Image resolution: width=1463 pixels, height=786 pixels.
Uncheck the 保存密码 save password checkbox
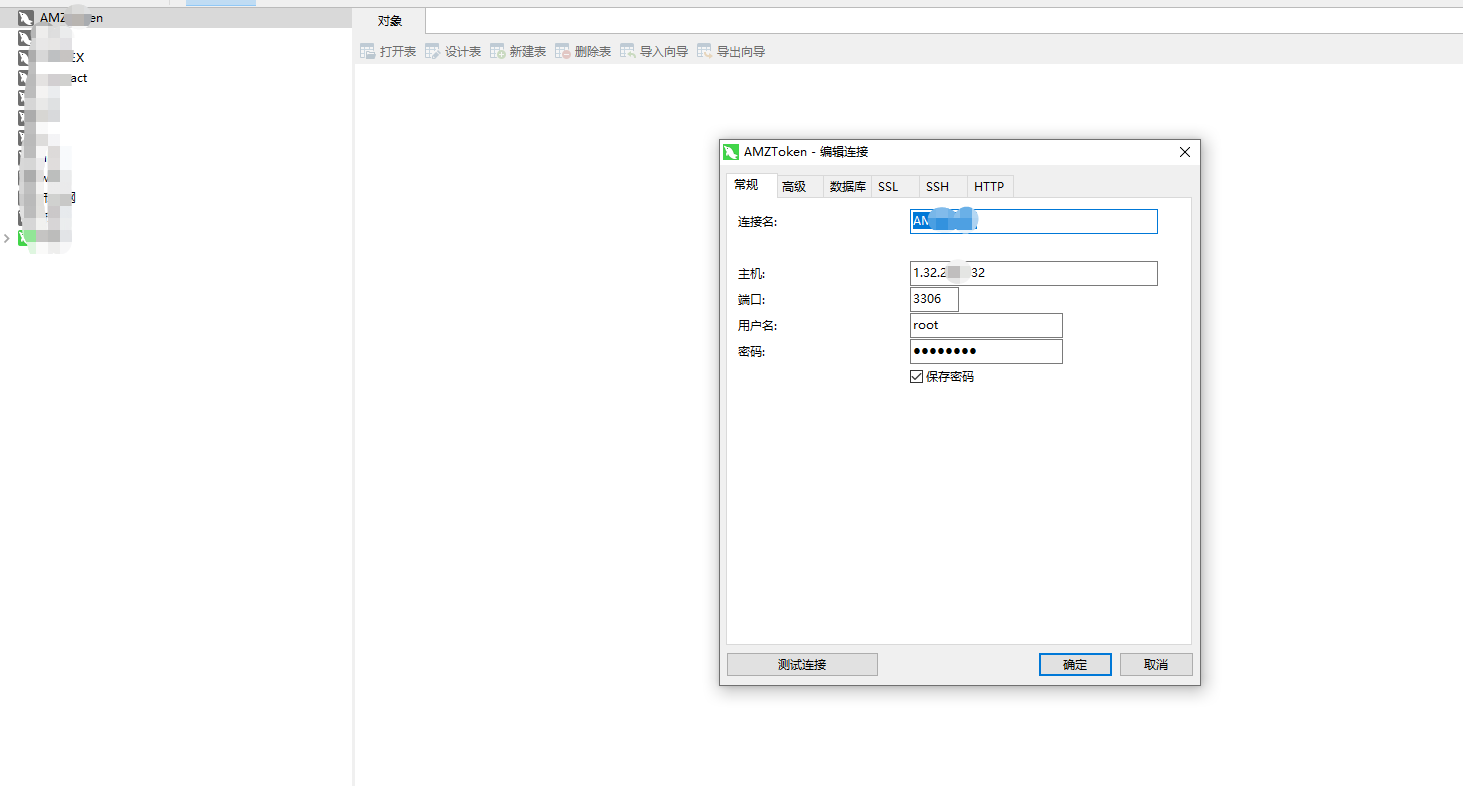coord(916,377)
